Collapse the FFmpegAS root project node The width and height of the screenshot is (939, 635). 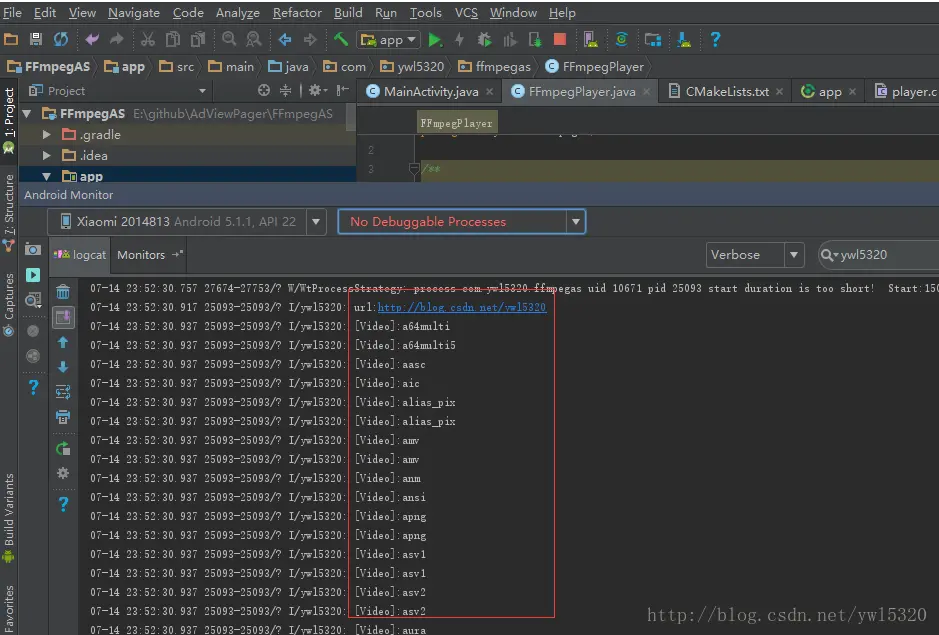(x=26, y=114)
